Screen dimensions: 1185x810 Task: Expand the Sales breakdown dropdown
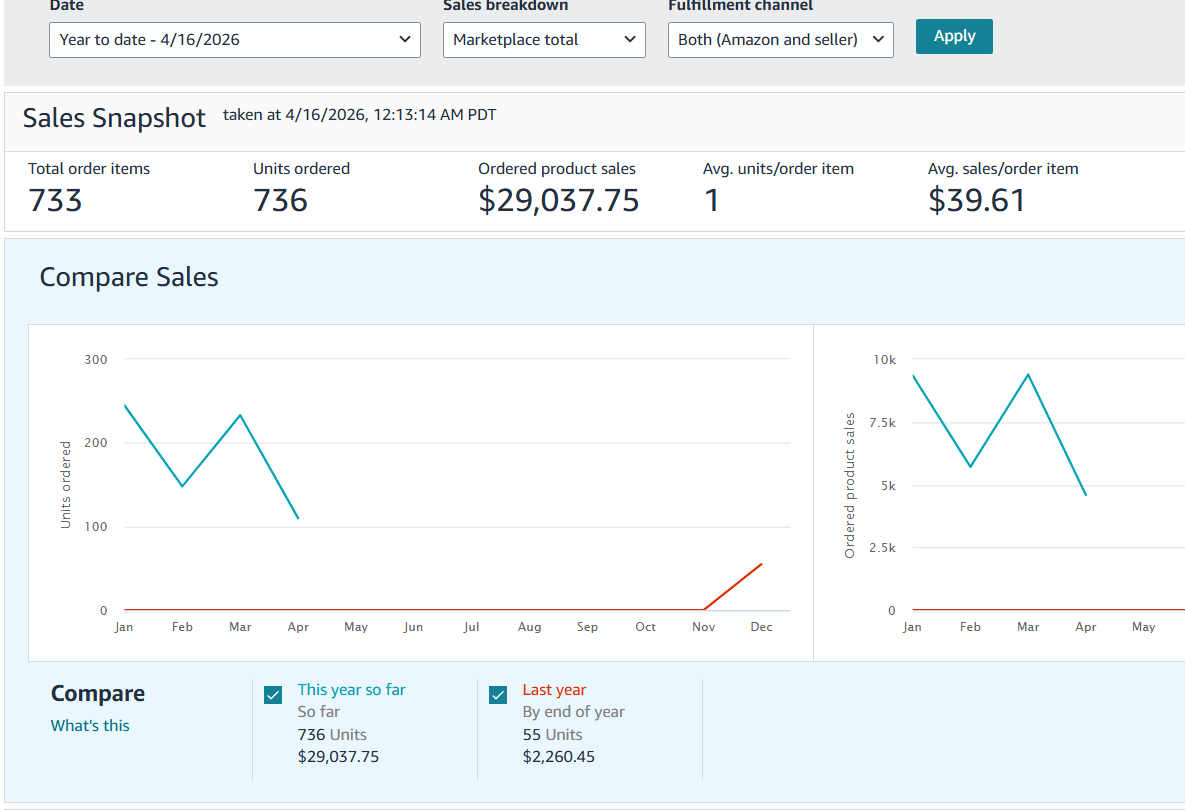[544, 40]
